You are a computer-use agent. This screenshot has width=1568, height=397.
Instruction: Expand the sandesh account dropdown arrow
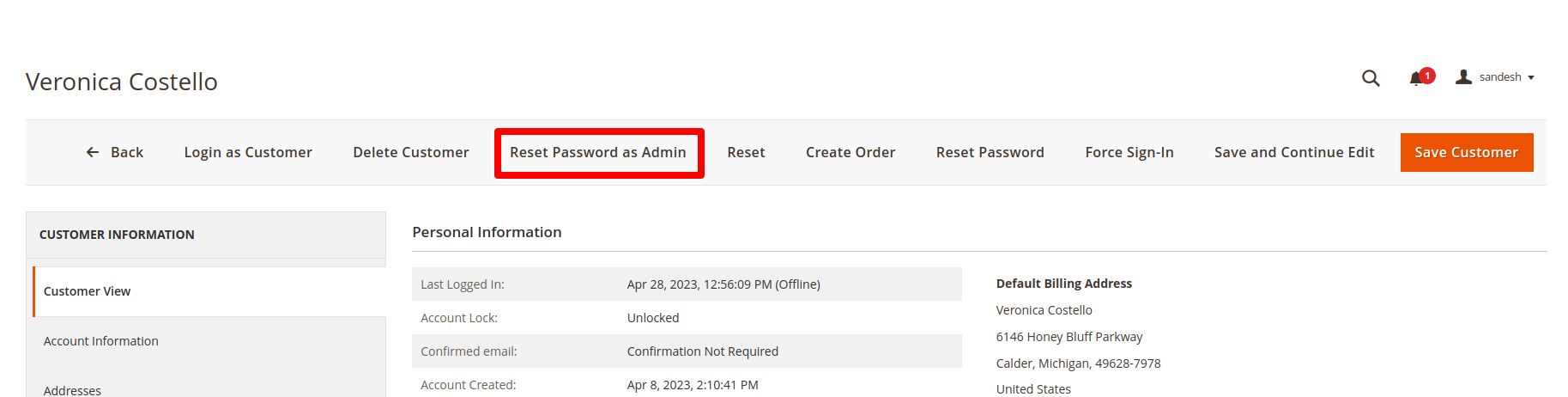point(1531,77)
